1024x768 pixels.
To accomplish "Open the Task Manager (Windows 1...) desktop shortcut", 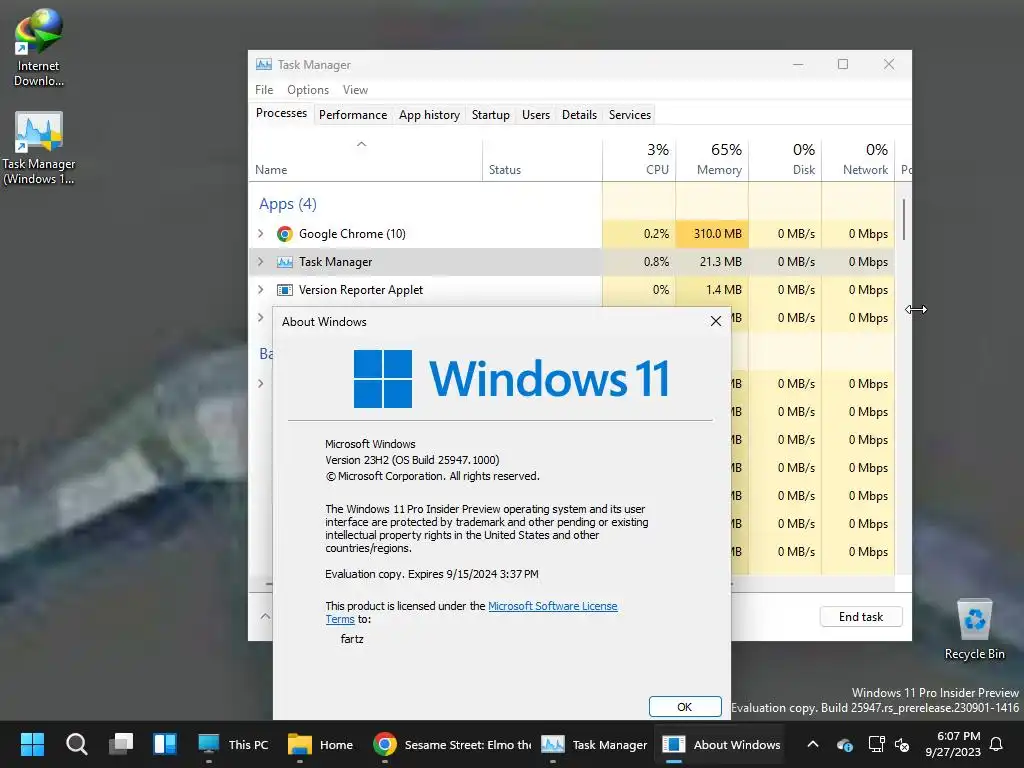I will (x=39, y=148).
